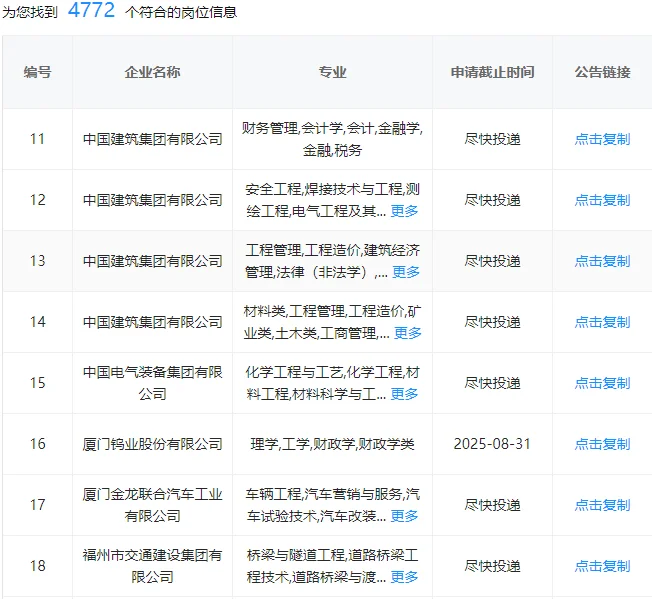Viewport: 652px width, 599px height.
Task: Click majors cell 理学,工学,财政学,财政学类
Action: pyautogui.click(x=332, y=444)
